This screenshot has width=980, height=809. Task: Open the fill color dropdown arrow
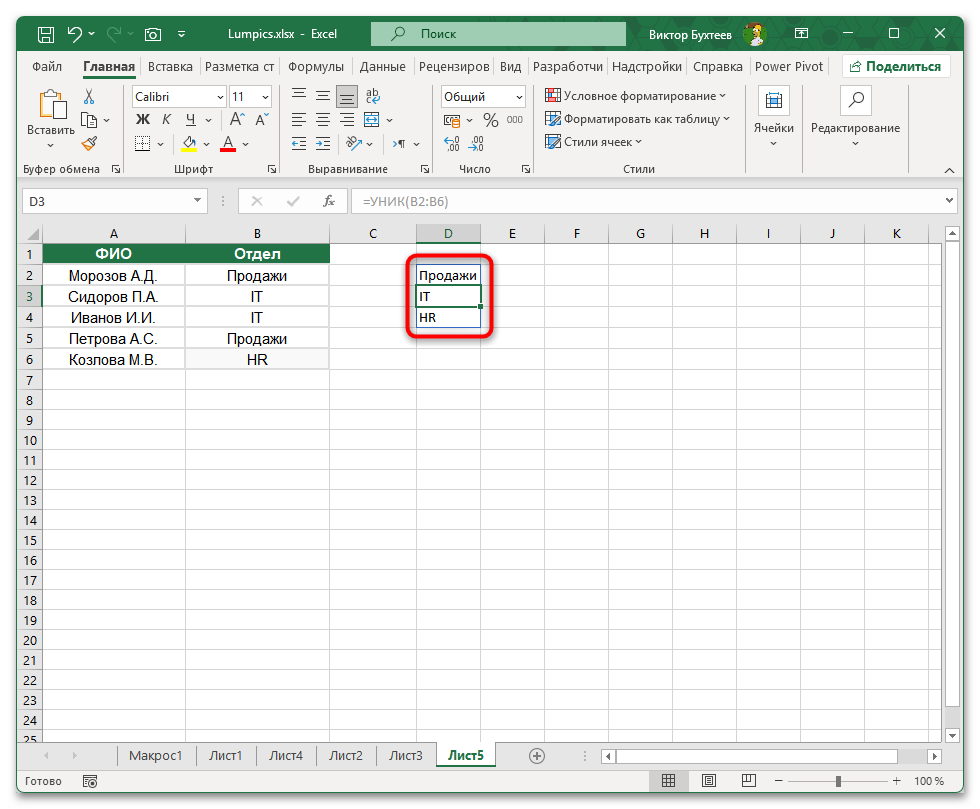206,144
